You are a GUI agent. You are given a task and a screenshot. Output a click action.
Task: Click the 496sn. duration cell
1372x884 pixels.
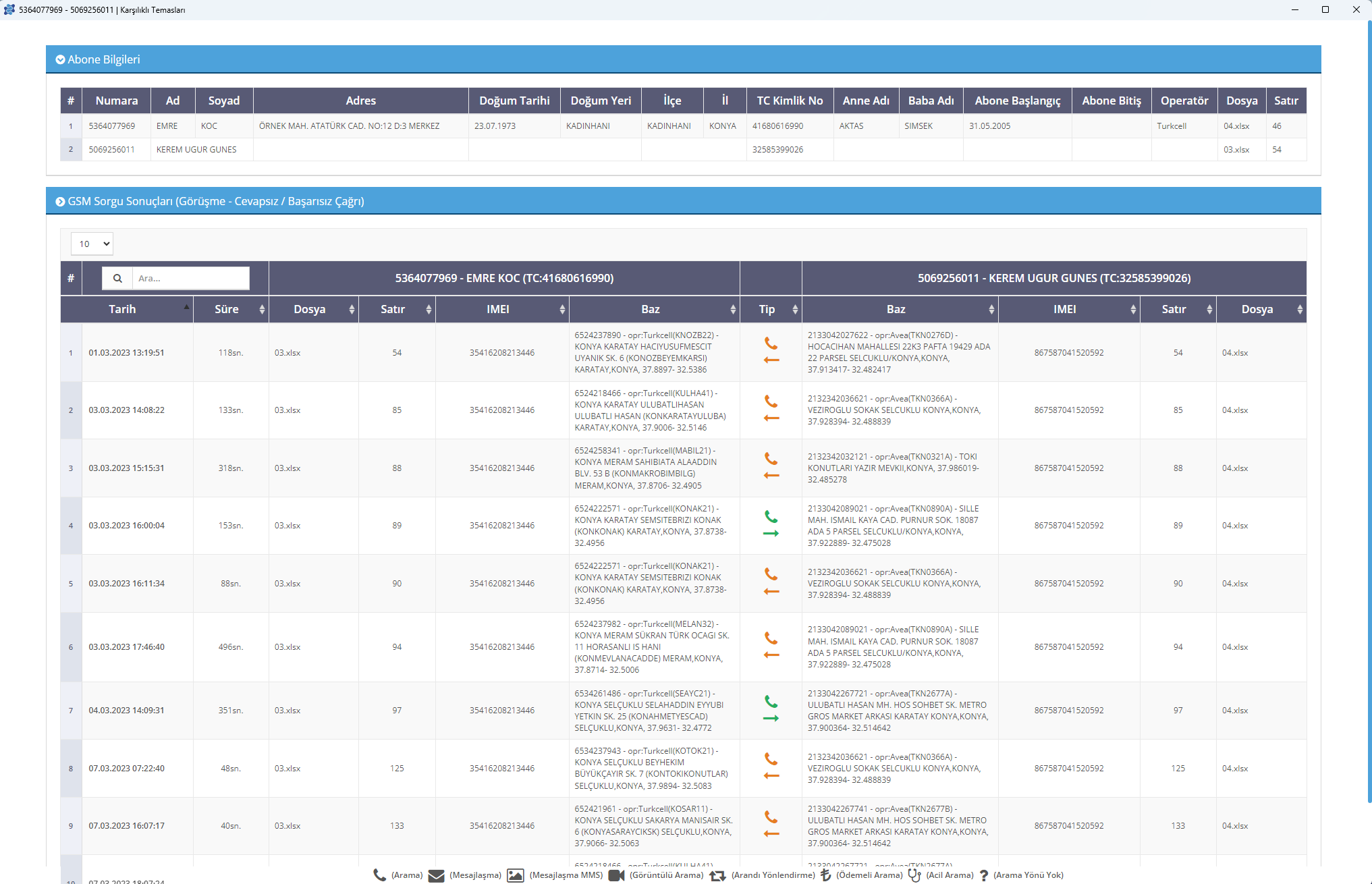pos(231,647)
